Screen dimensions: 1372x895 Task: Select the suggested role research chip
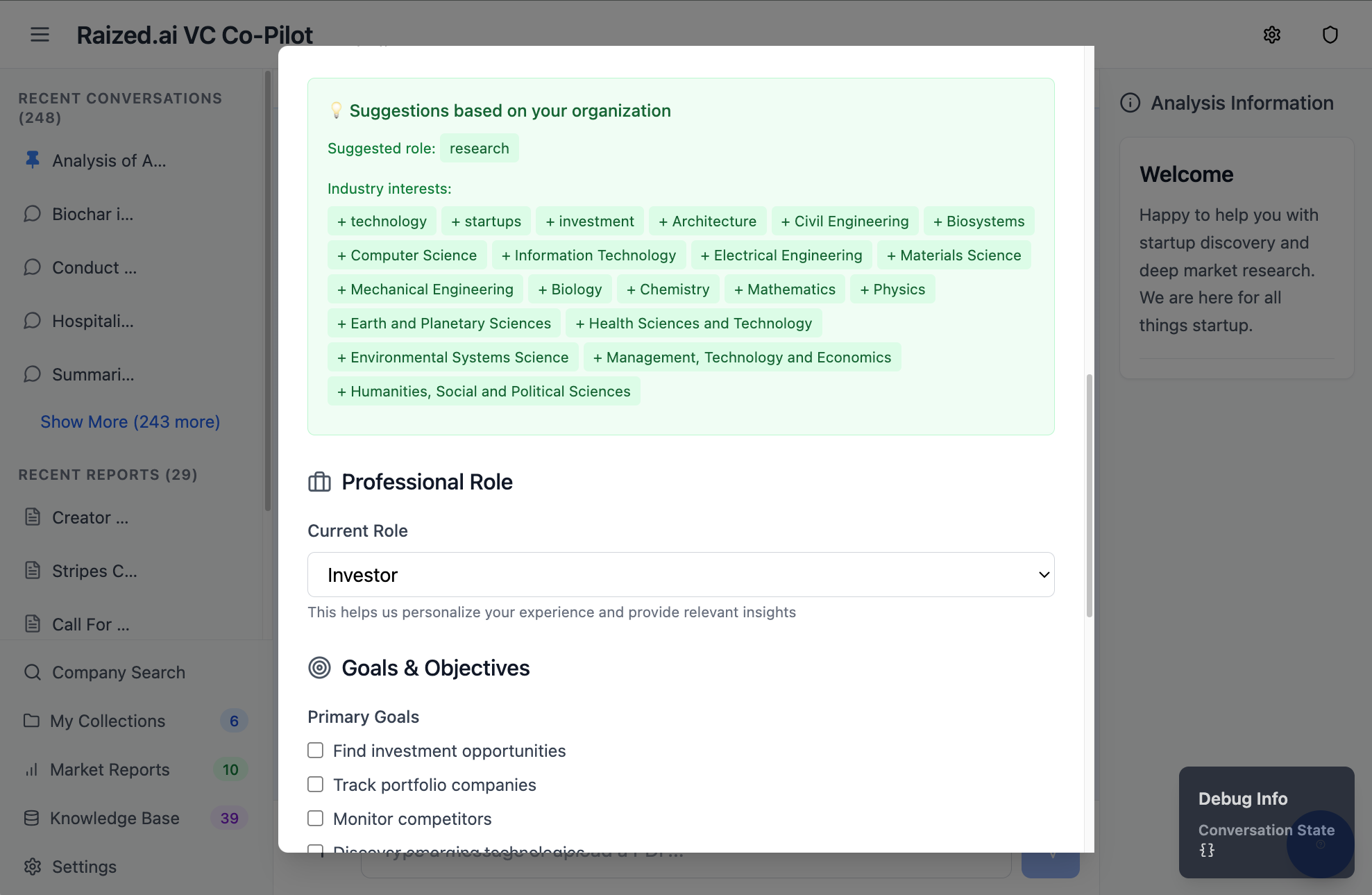click(x=479, y=148)
